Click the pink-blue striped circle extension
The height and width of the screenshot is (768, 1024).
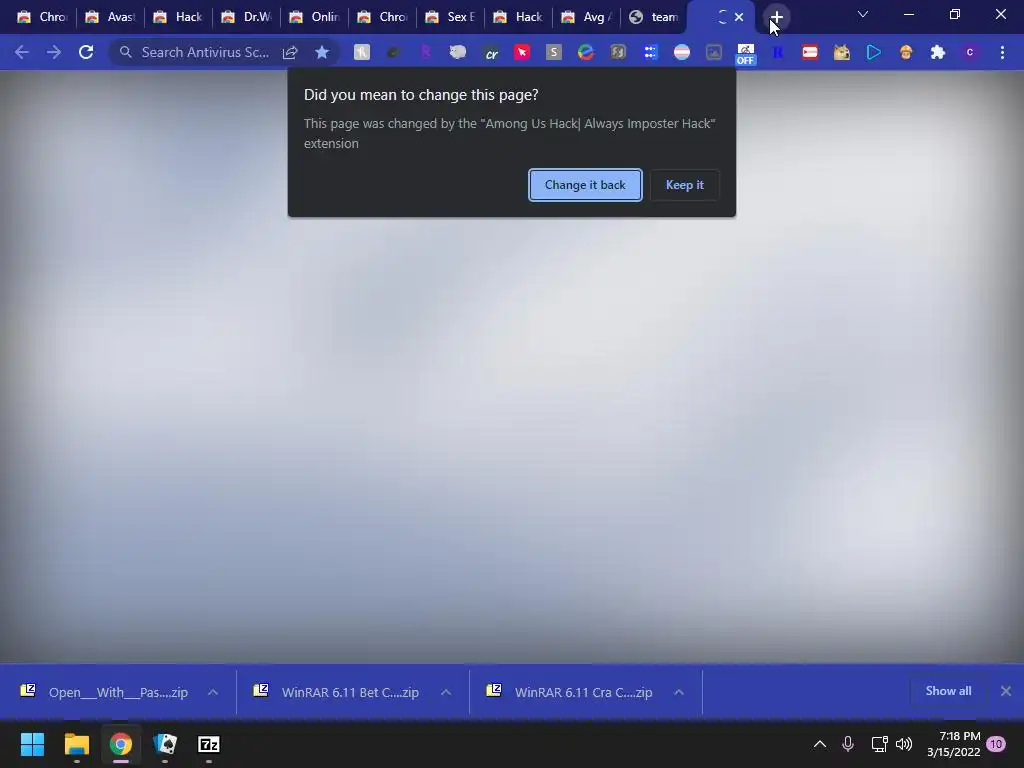click(x=682, y=52)
